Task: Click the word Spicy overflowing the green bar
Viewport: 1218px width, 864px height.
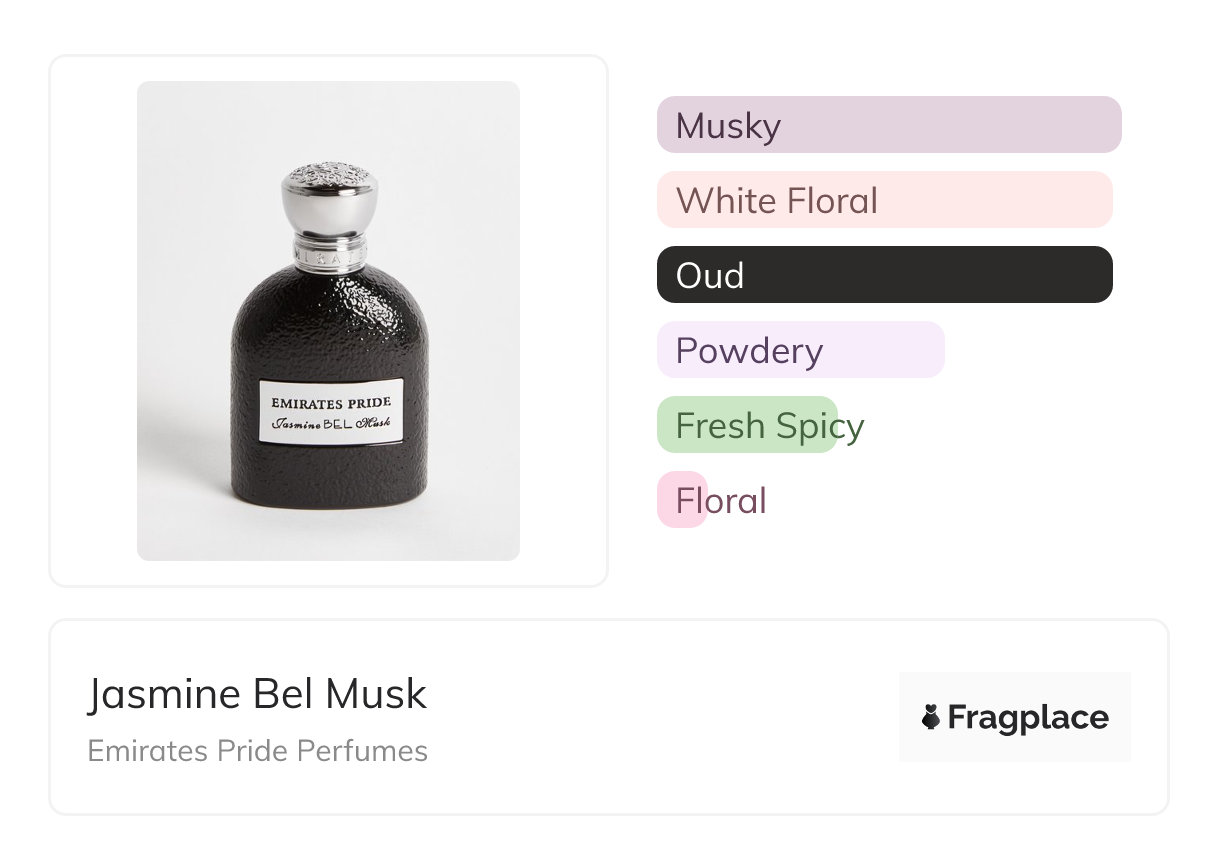Action: click(820, 426)
